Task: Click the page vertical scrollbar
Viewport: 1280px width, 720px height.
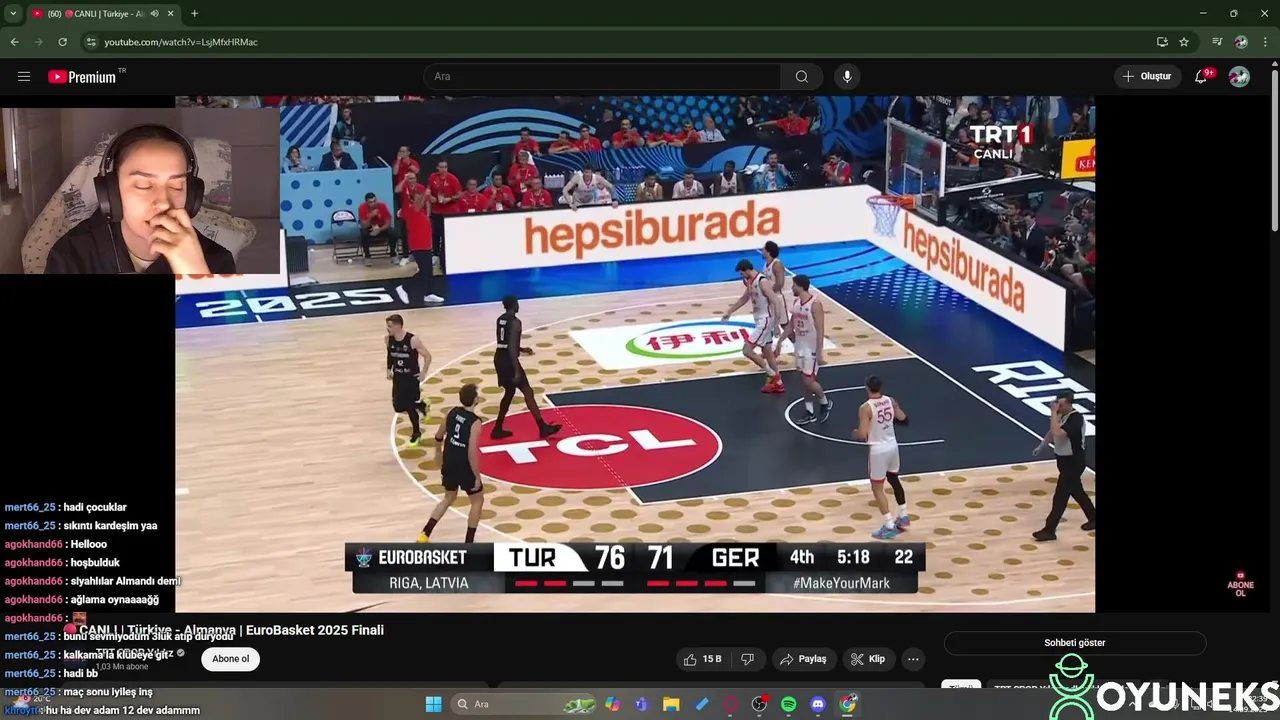Action: 1274,150
